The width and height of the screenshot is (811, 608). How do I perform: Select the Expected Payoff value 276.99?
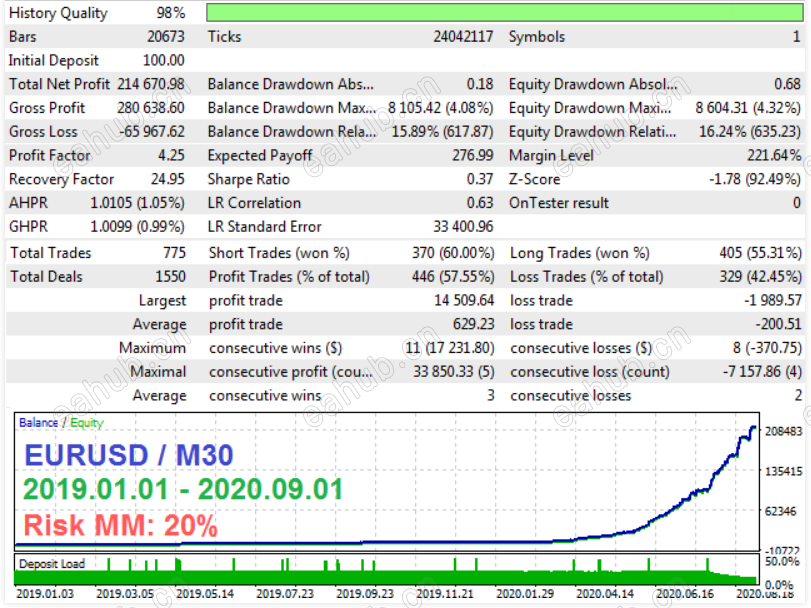(x=473, y=156)
